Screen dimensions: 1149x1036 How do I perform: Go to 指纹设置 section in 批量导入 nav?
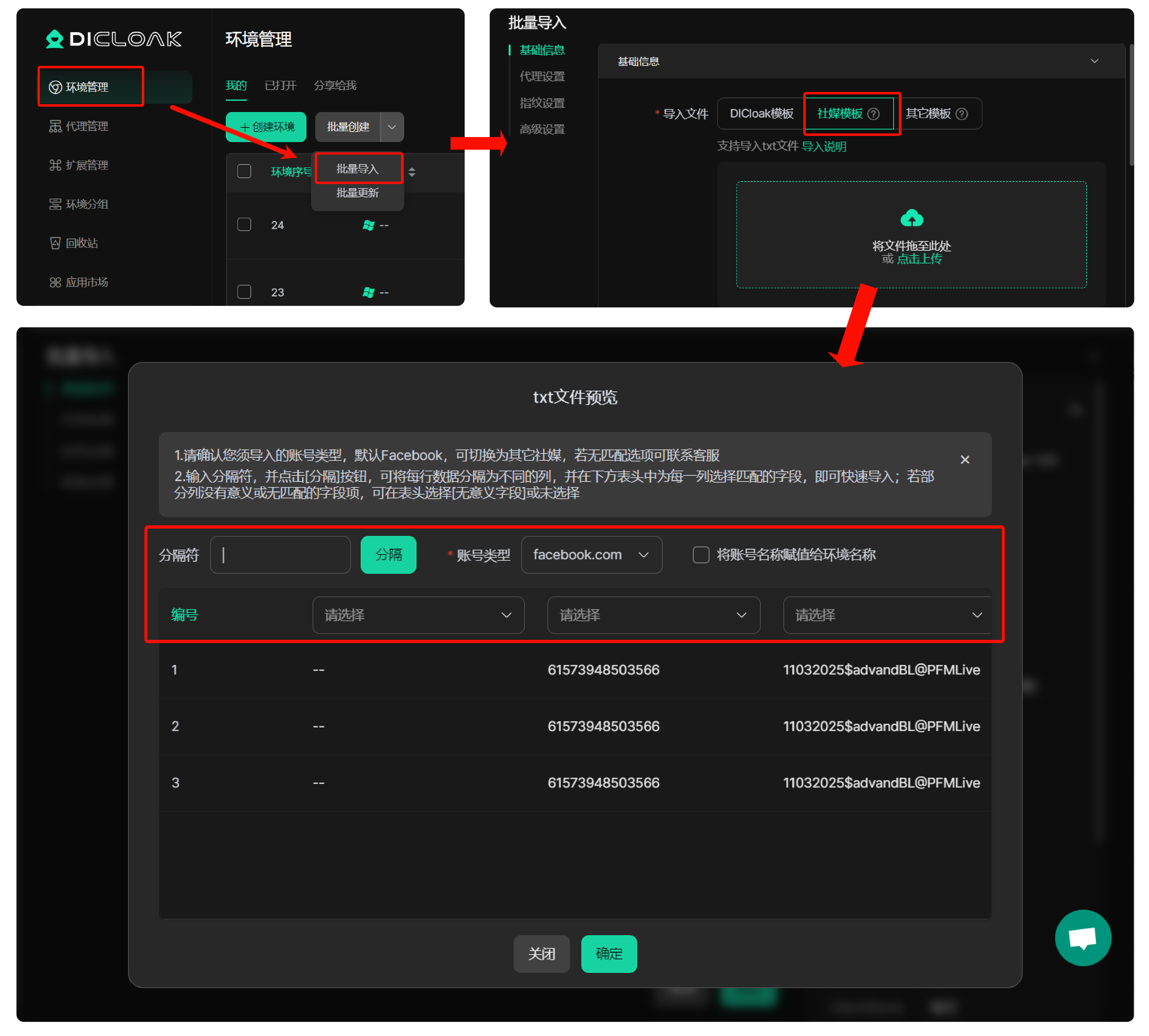pyautogui.click(x=542, y=103)
